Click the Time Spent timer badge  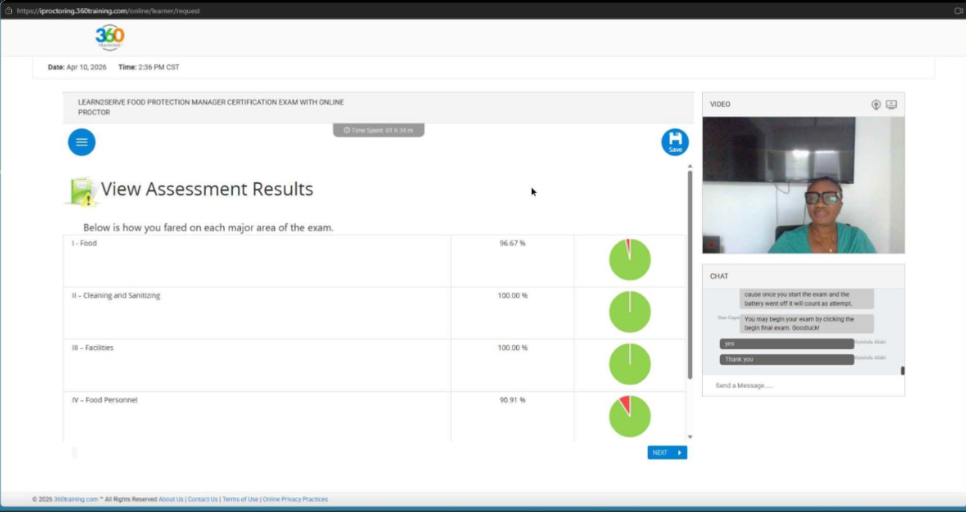(x=379, y=130)
